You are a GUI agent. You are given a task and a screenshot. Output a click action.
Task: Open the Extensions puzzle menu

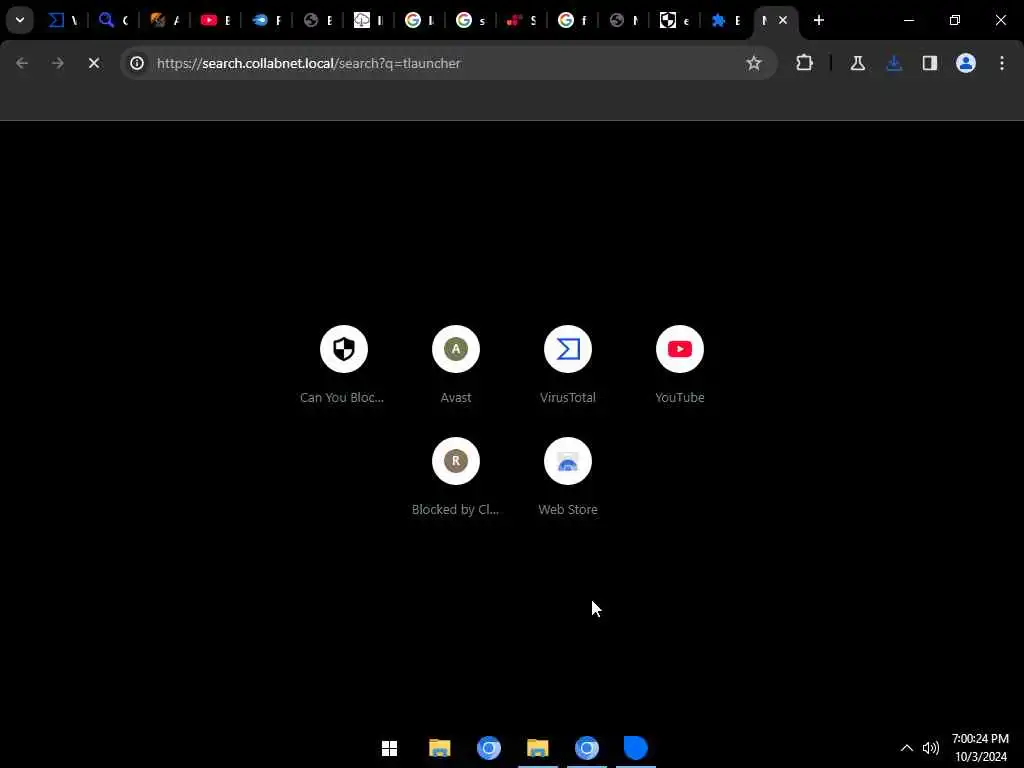click(x=805, y=63)
